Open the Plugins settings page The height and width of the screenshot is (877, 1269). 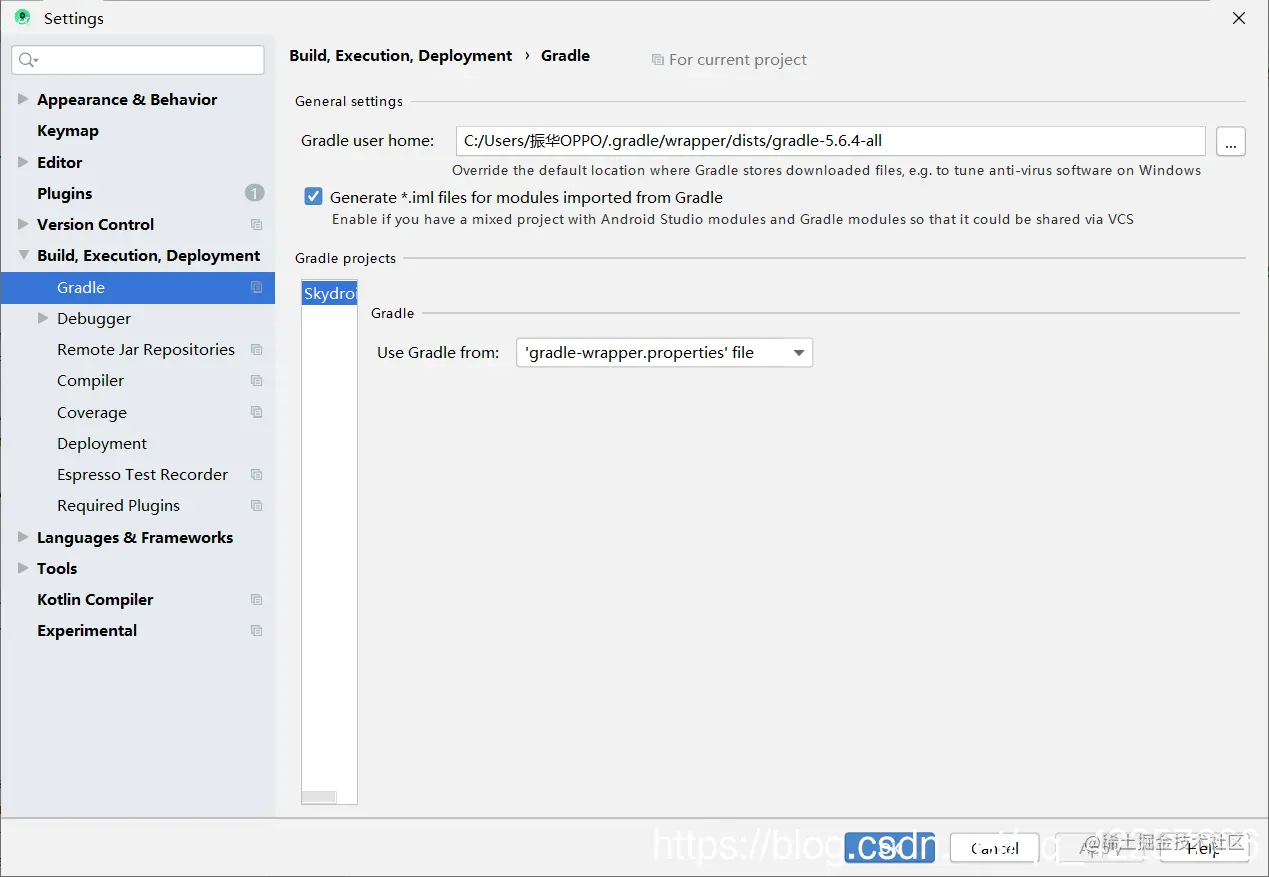tap(65, 193)
